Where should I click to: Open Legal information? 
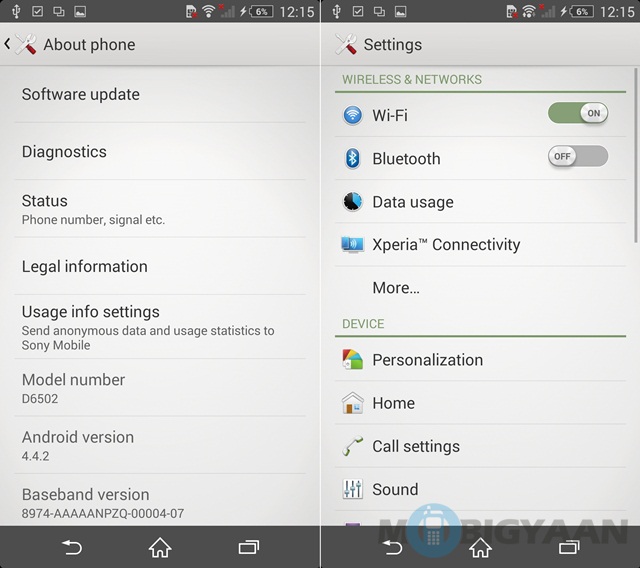click(160, 266)
